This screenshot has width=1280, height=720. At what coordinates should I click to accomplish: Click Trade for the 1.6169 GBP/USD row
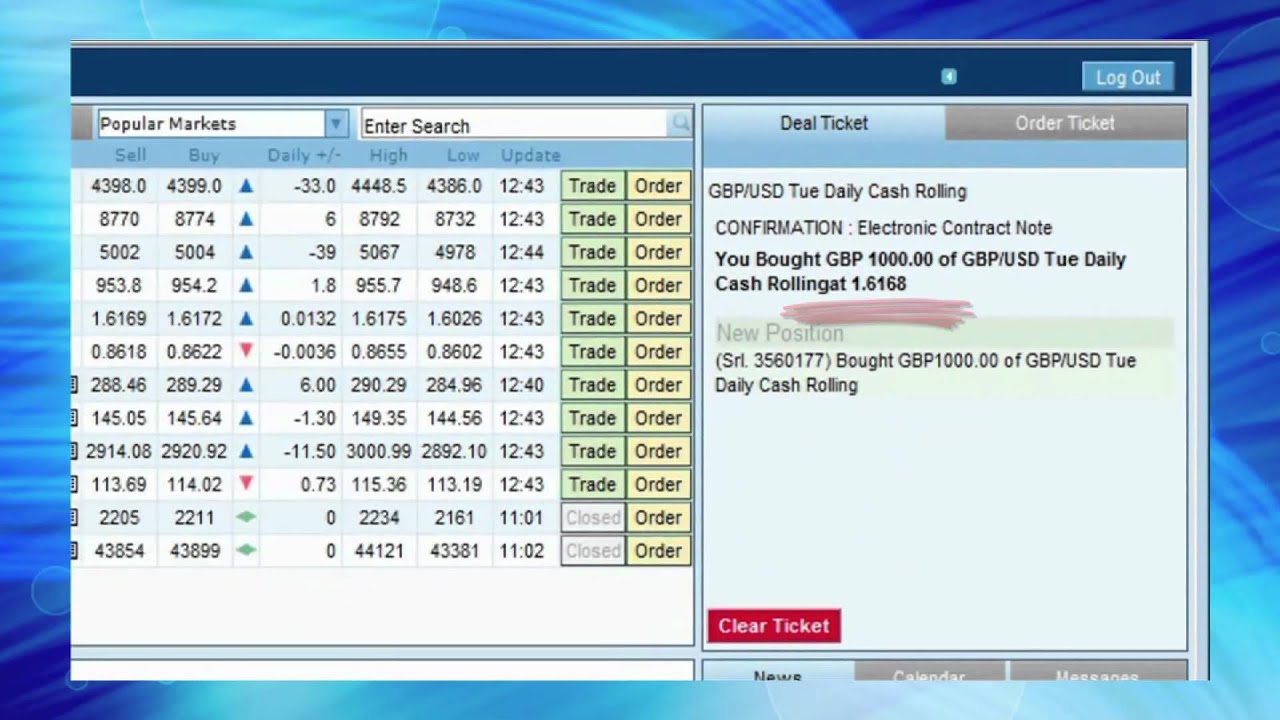592,318
